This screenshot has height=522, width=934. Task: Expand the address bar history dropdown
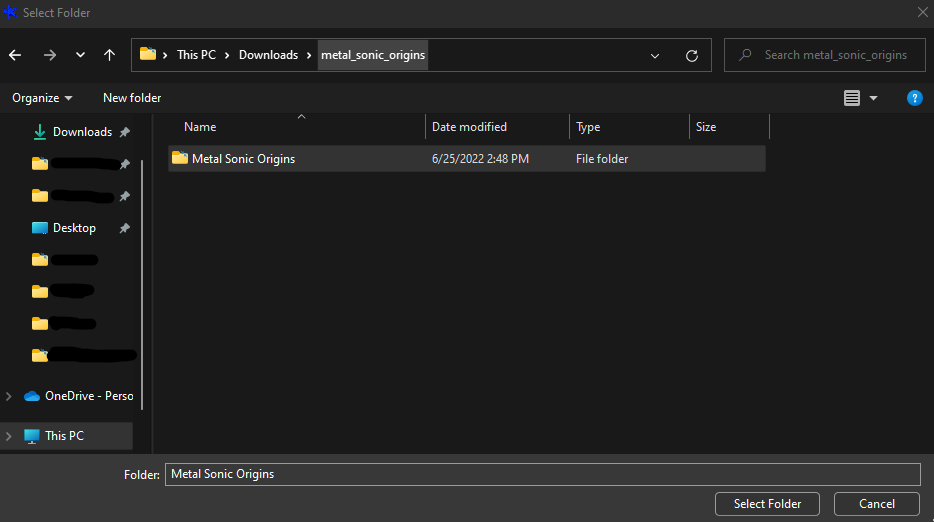pos(655,55)
